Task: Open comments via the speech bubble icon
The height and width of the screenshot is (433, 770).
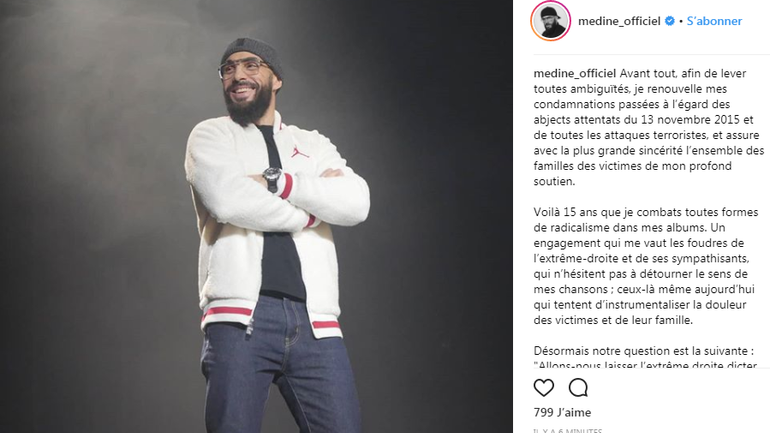Action: pyautogui.click(x=578, y=388)
